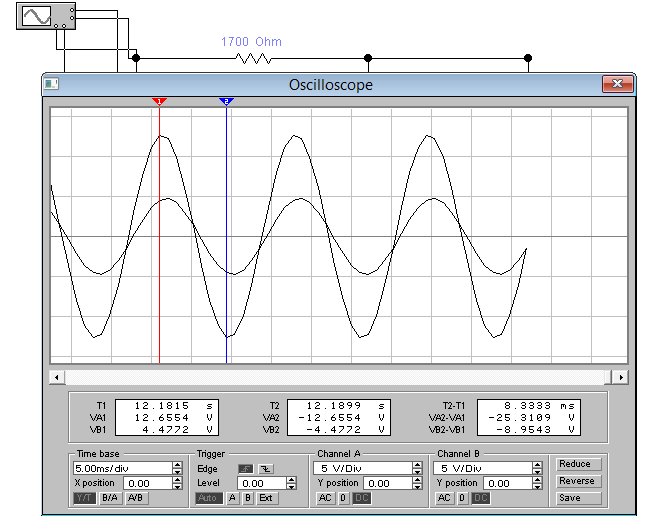The width and height of the screenshot is (651, 524).
Task: Click the Time base X position field
Action: pos(148,483)
